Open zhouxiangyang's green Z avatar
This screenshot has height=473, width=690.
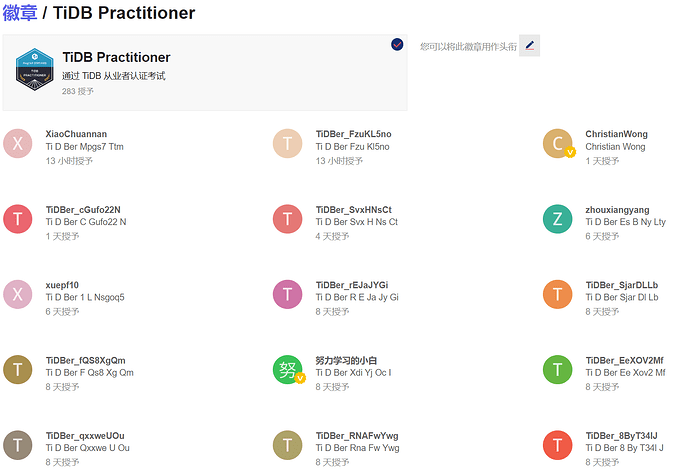(557, 219)
